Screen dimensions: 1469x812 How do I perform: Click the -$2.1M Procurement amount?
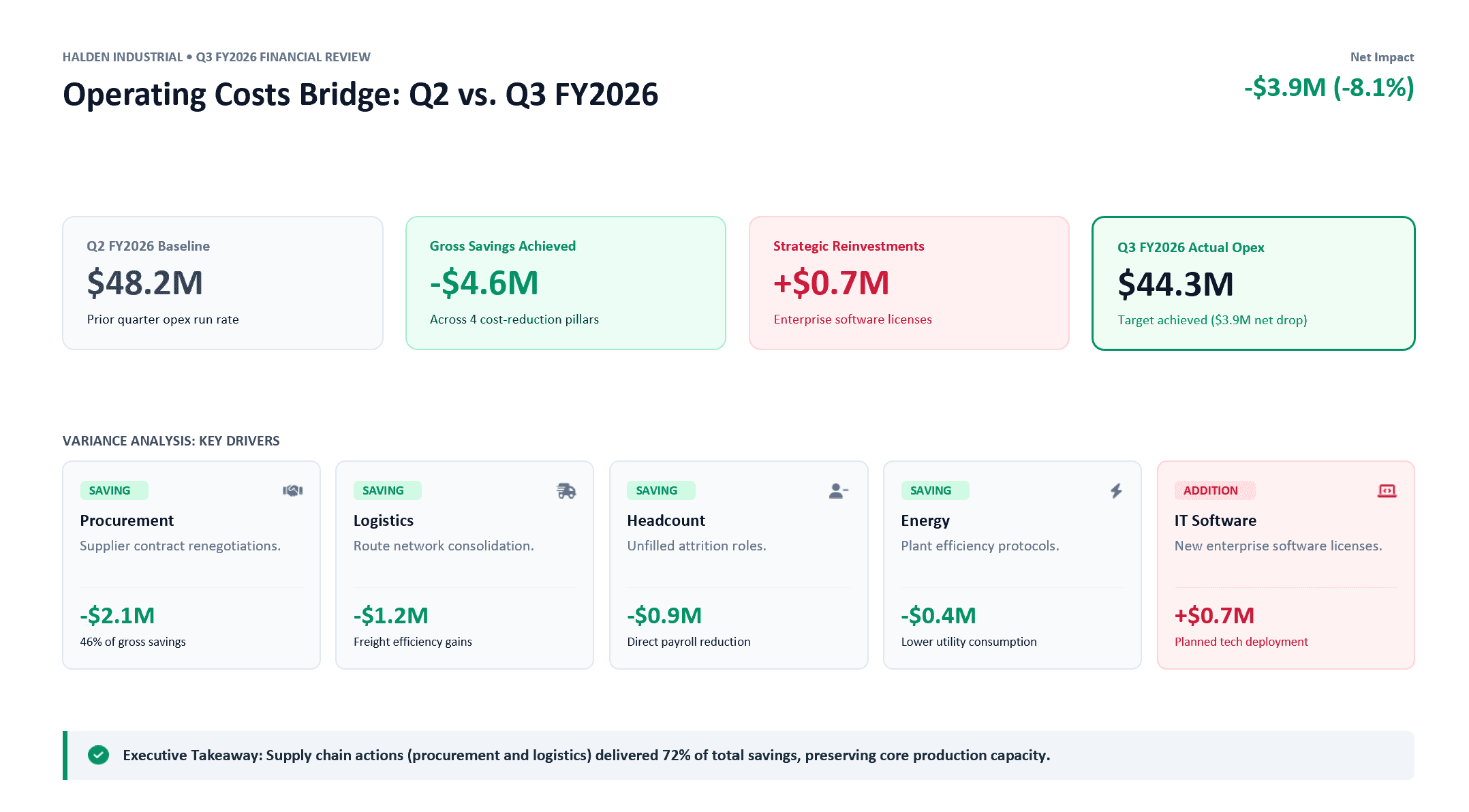click(117, 615)
